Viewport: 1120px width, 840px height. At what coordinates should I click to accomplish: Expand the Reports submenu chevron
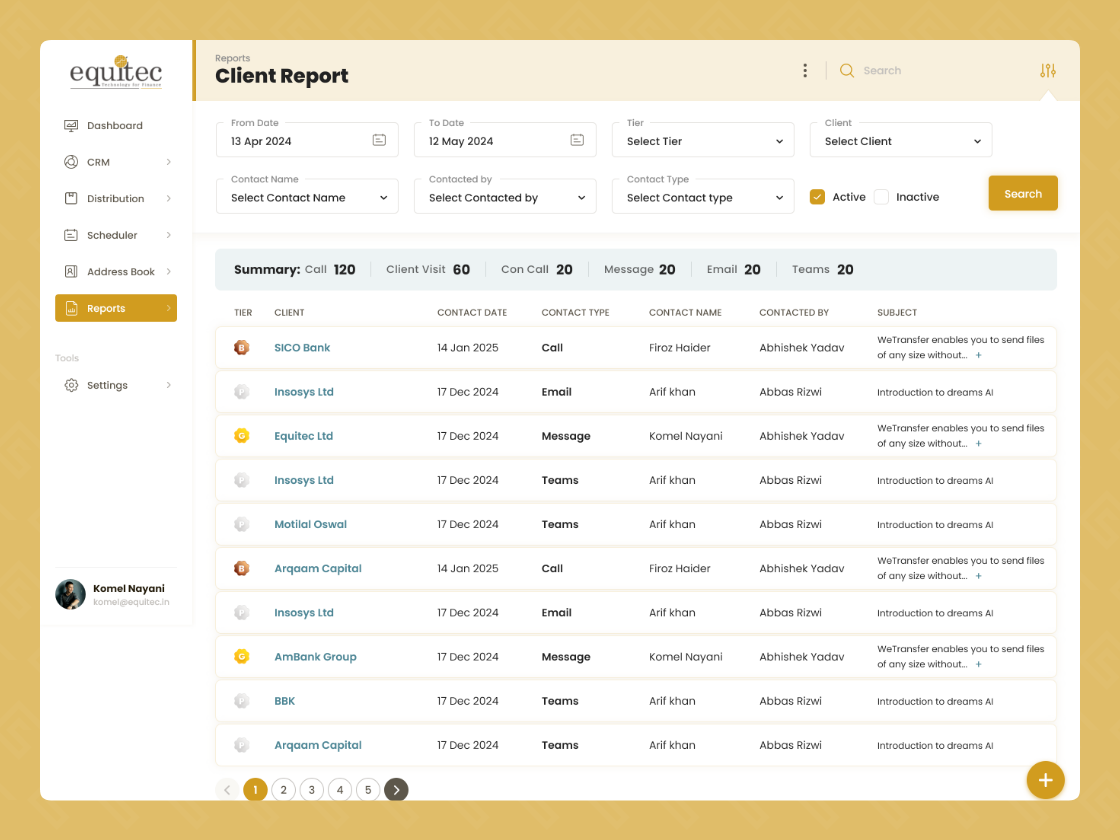click(x=169, y=308)
